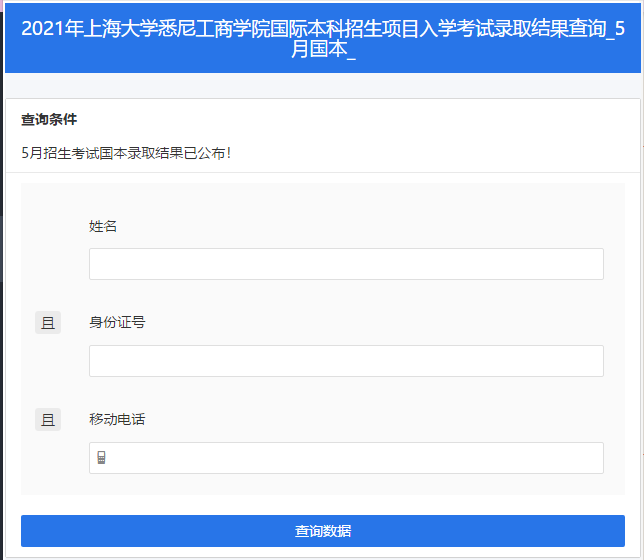Focus the 移动电话 input field
The height and width of the screenshot is (560, 644).
(x=356, y=458)
